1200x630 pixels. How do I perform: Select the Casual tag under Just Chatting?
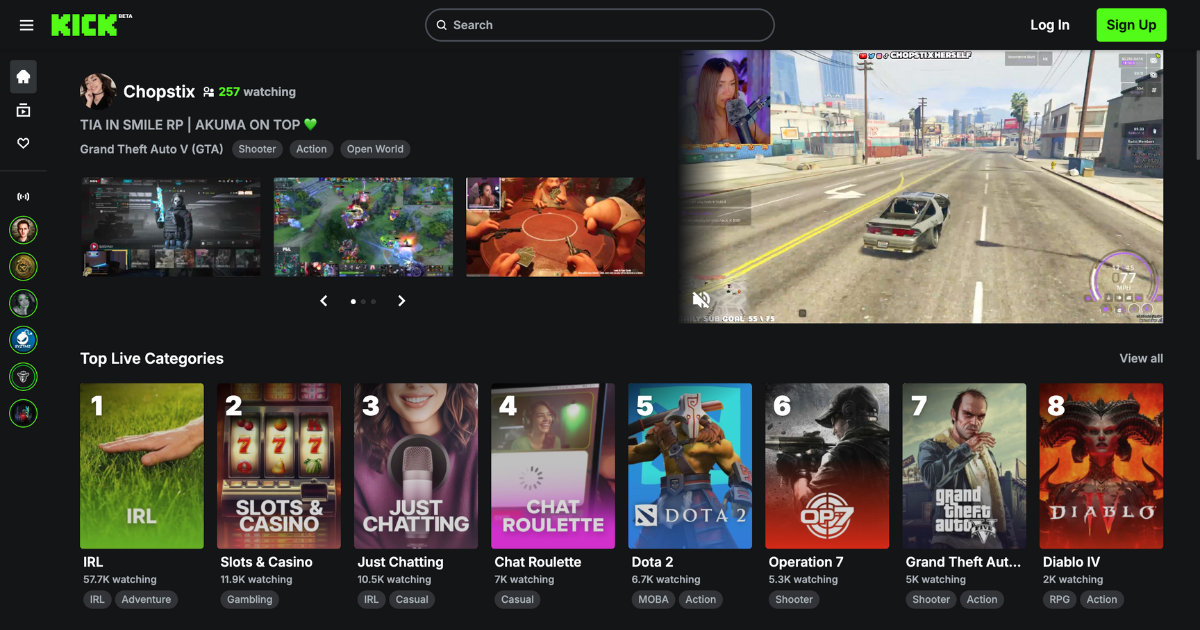click(x=412, y=600)
